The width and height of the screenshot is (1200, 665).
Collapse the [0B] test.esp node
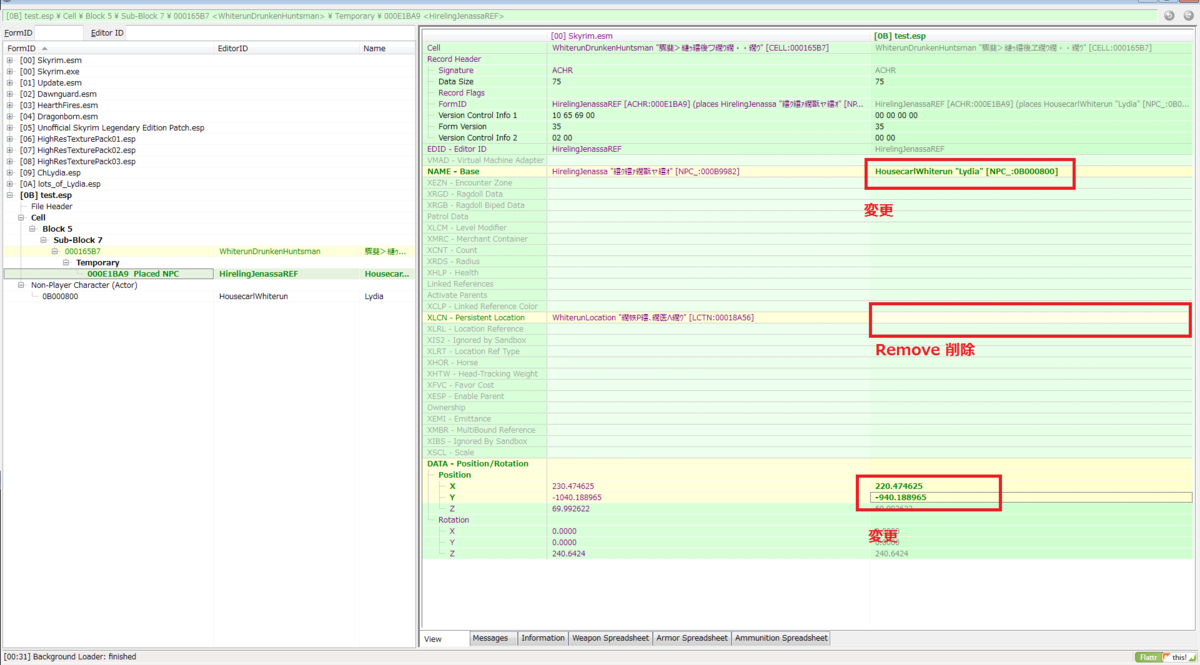tap(10, 195)
